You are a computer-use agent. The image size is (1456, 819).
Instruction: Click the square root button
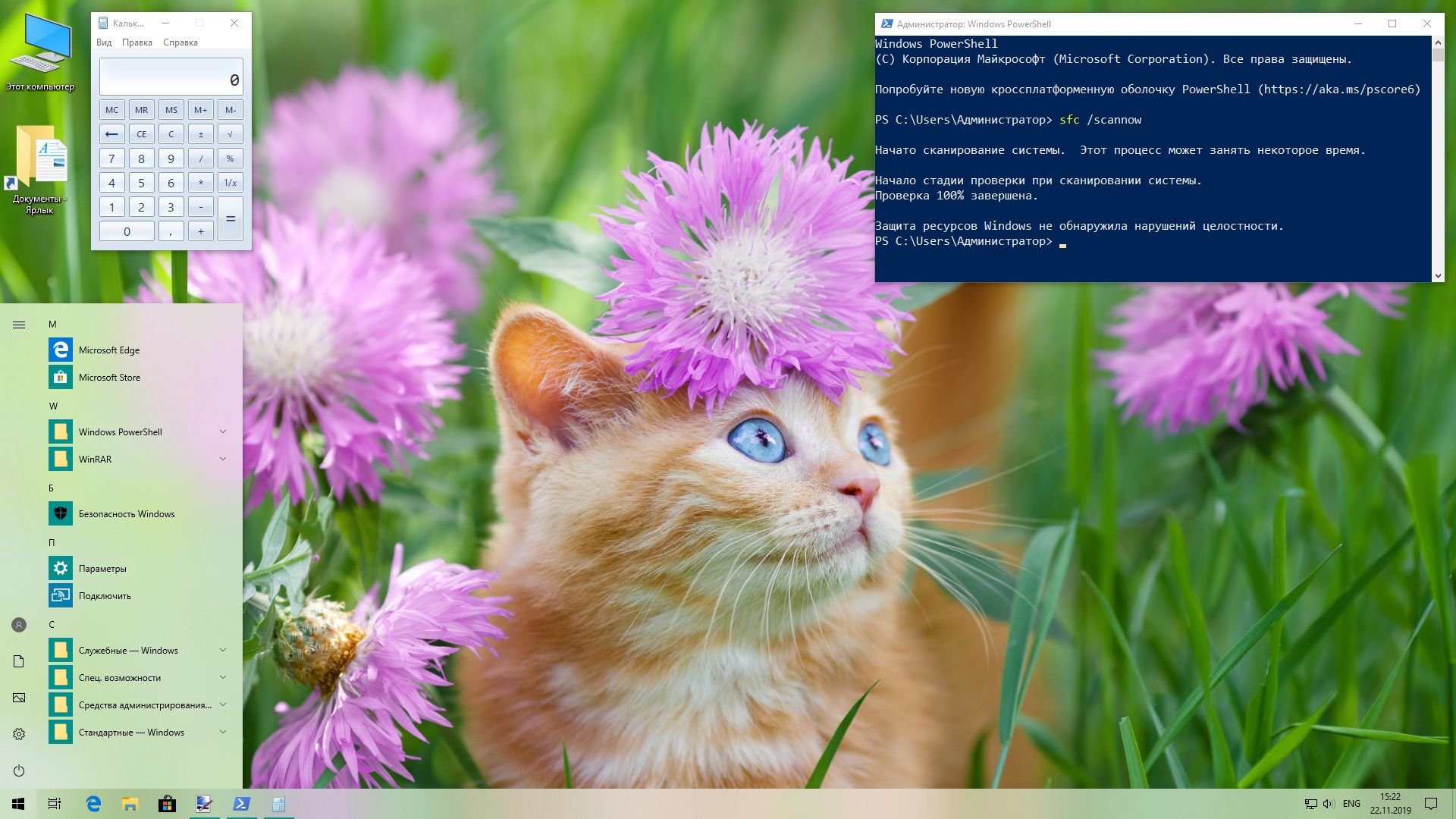click(x=230, y=134)
